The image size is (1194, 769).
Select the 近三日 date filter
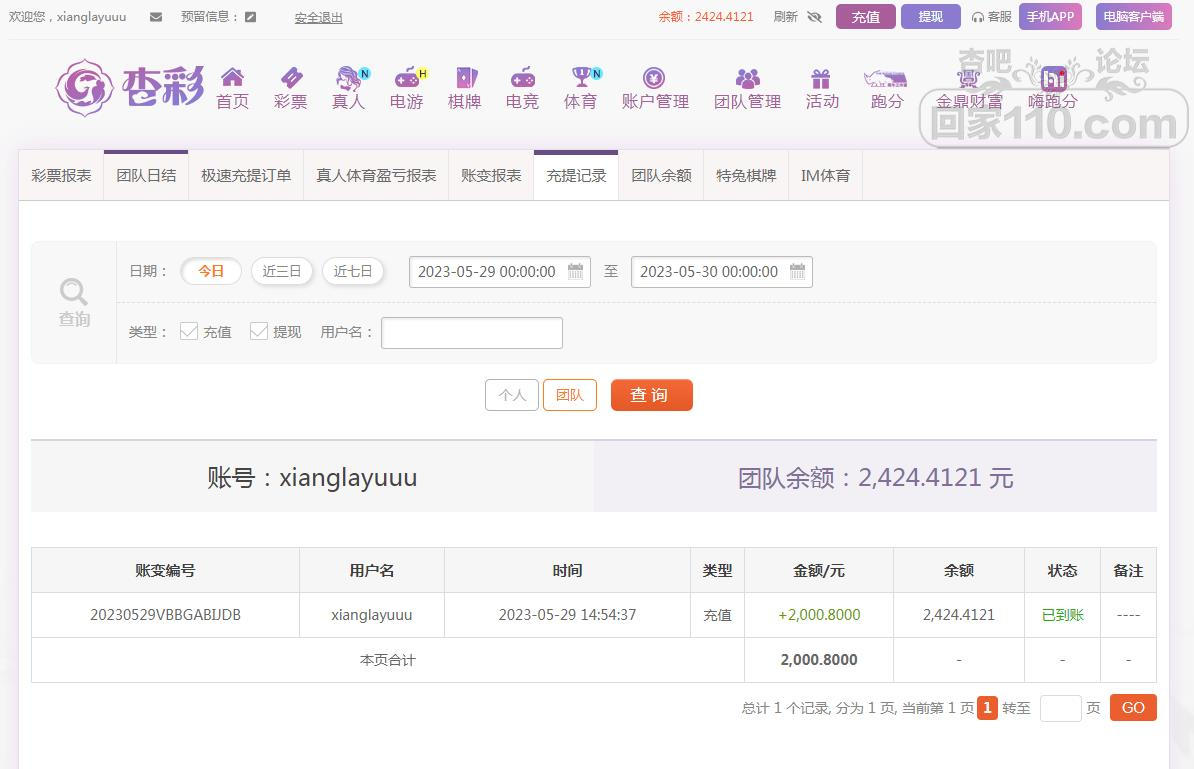tap(282, 271)
